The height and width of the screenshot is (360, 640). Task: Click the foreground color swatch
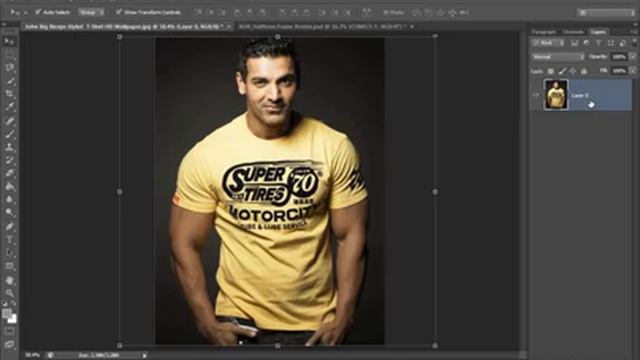click(7, 313)
